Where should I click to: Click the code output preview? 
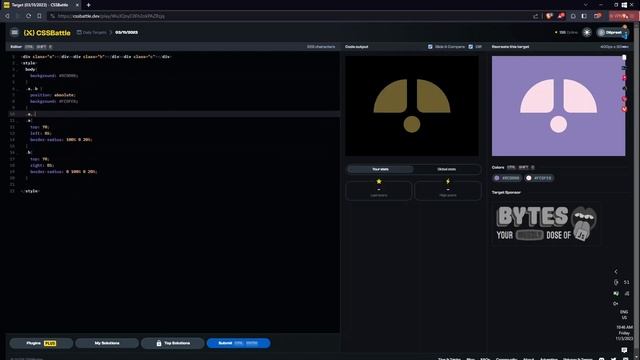coord(412,106)
